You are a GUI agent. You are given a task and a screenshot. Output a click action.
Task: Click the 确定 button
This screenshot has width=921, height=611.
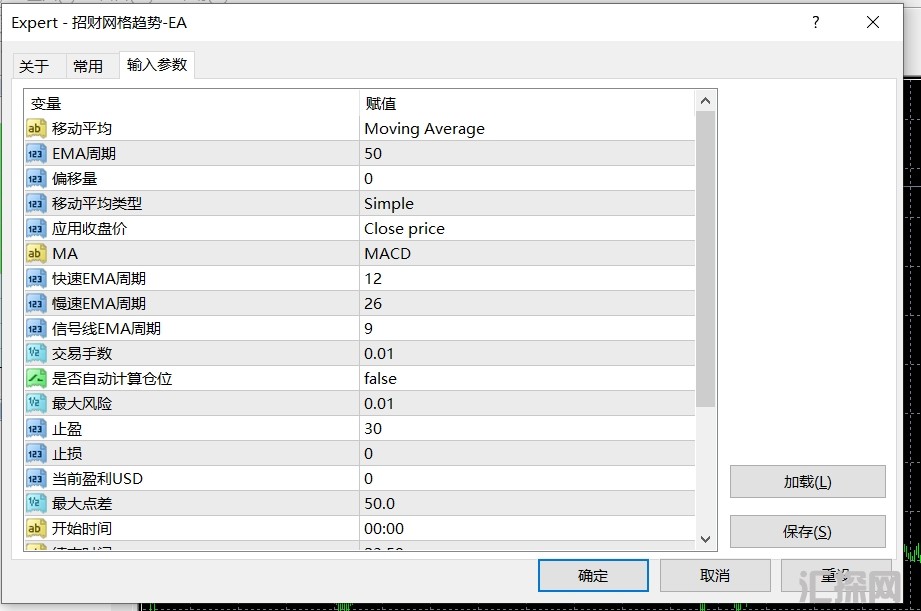point(593,576)
